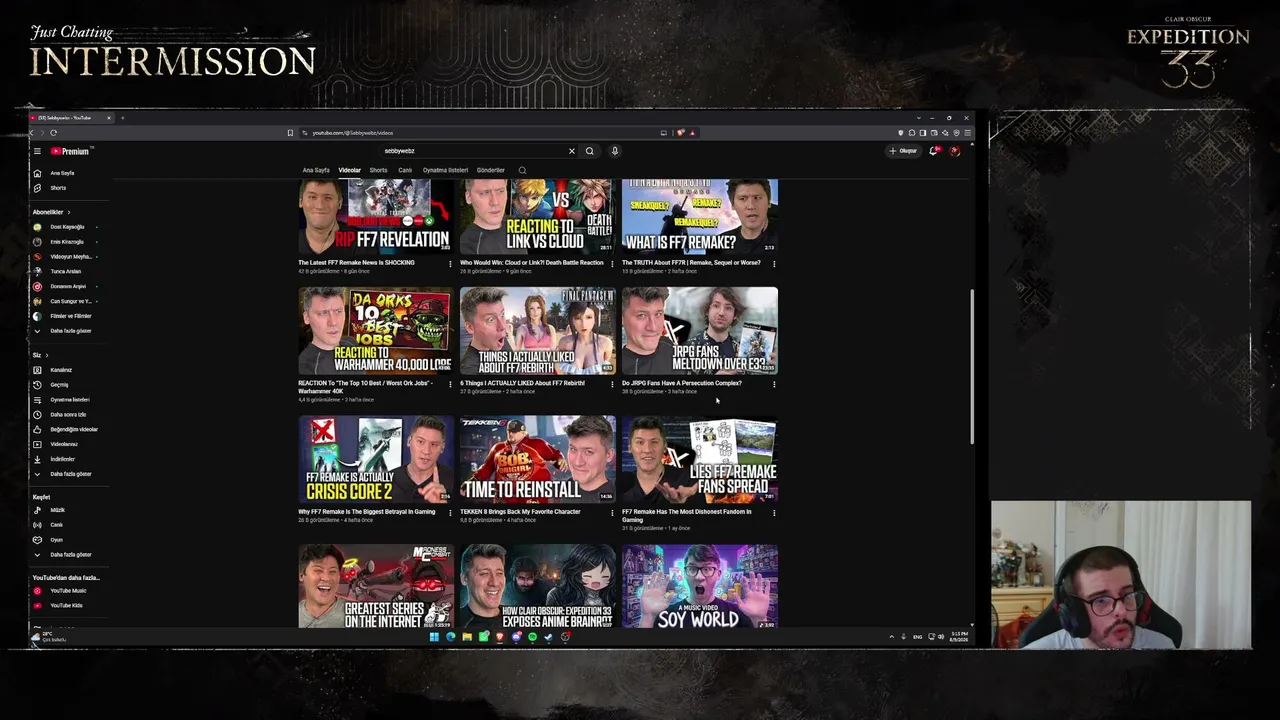This screenshot has width=1280, height=720.
Task: Open Filmler ve Filmler subscription channel
Action: tap(70, 316)
